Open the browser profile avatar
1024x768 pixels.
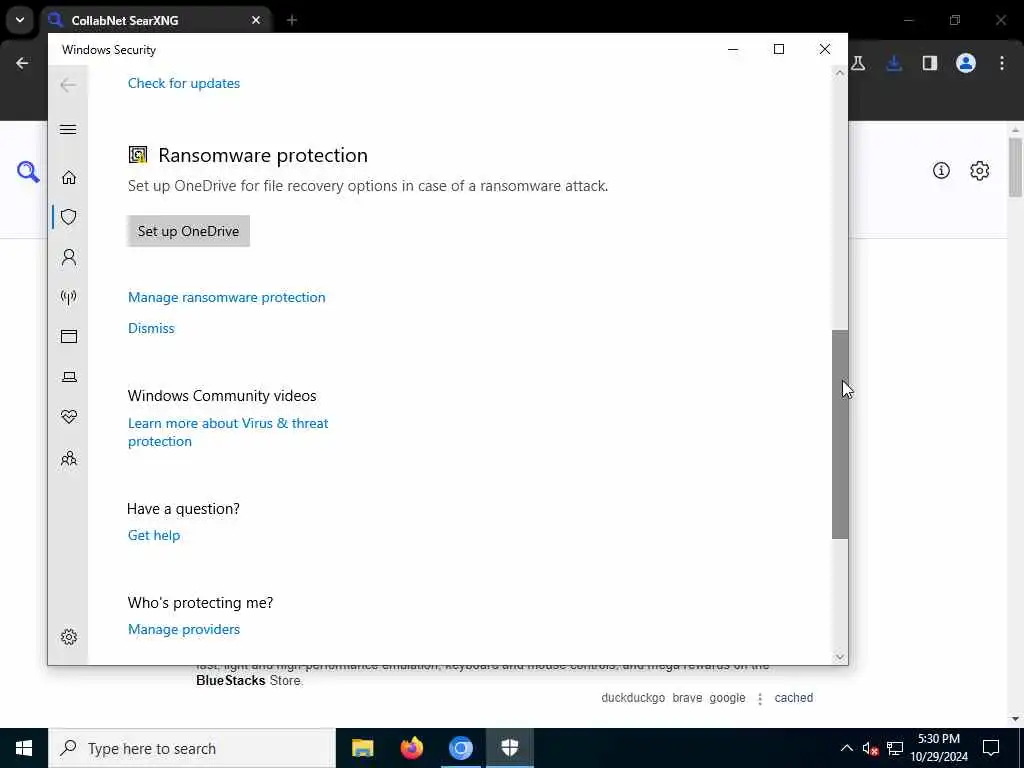click(x=966, y=63)
